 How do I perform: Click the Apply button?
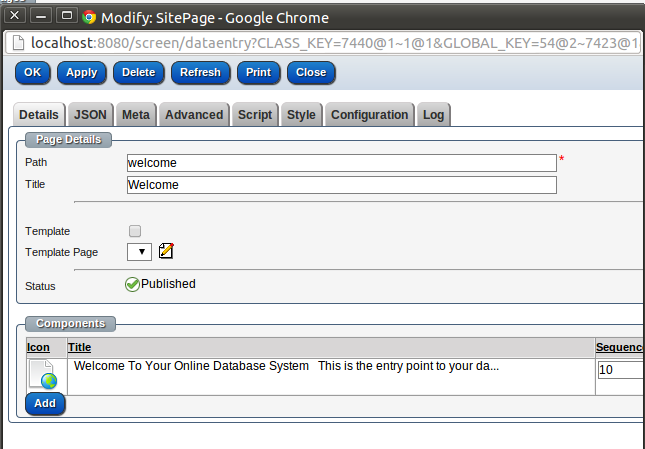[x=81, y=72]
